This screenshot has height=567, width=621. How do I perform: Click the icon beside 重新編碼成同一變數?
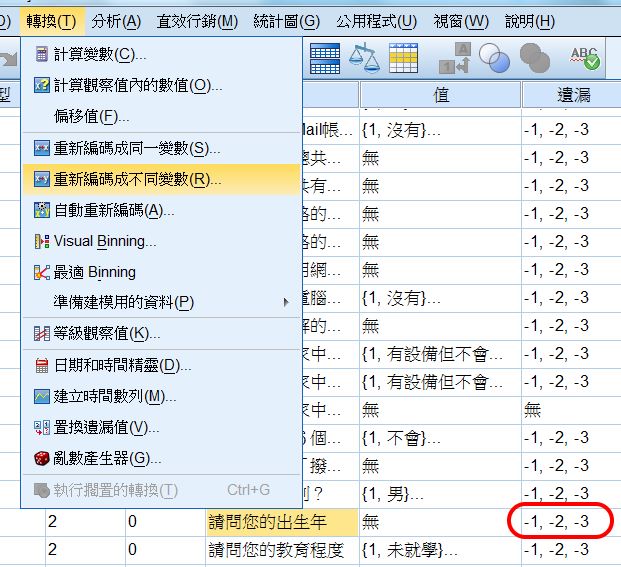tap(42, 148)
